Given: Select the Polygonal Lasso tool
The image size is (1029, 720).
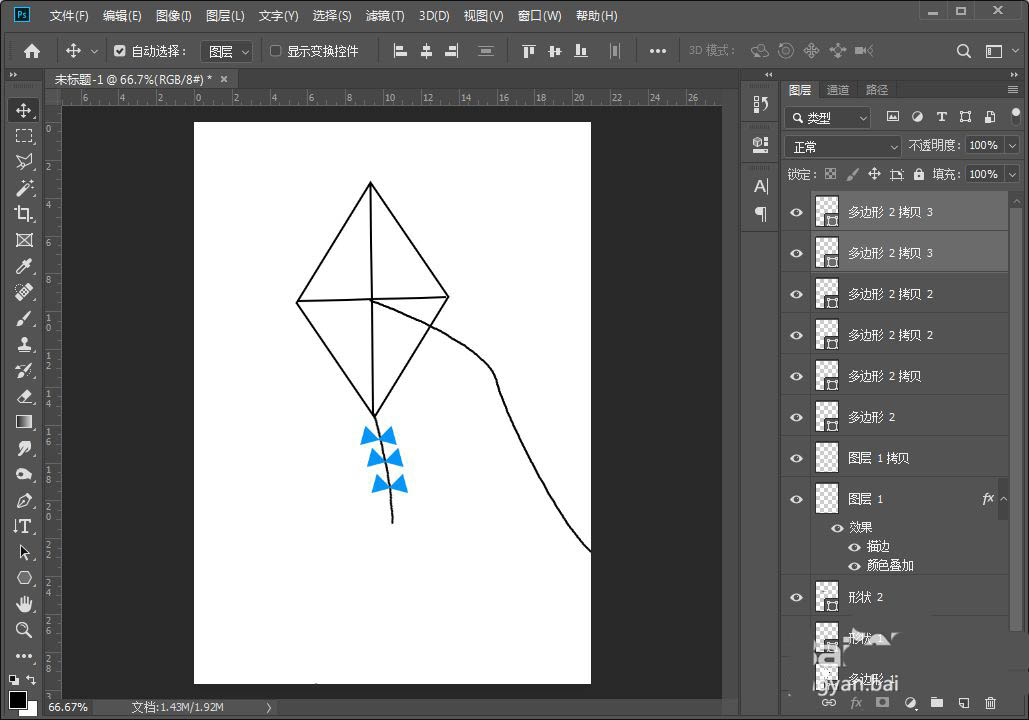Looking at the screenshot, I should pyautogui.click(x=24, y=161).
